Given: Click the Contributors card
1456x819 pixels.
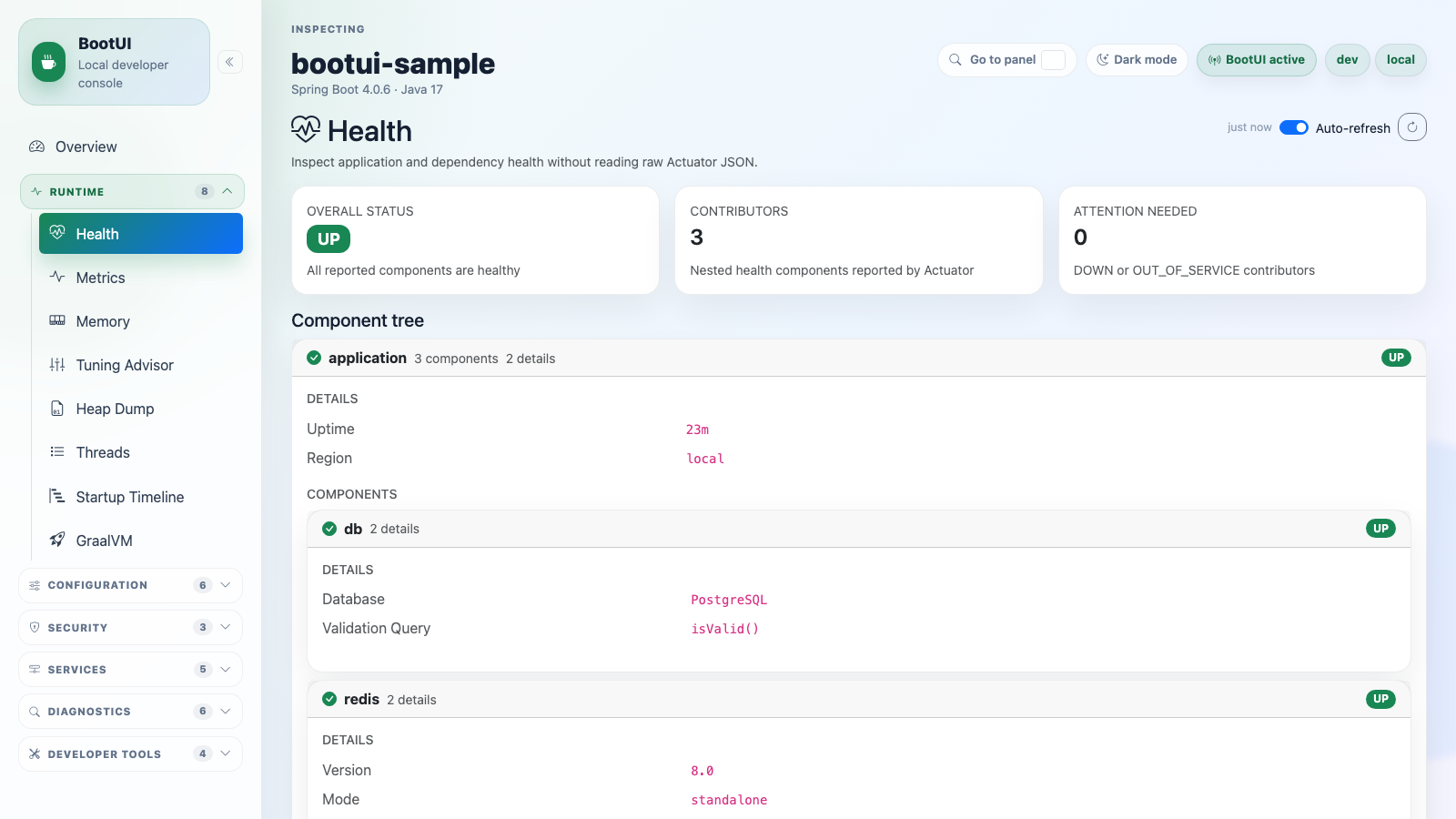Looking at the screenshot, I should (x=858, y=240).
